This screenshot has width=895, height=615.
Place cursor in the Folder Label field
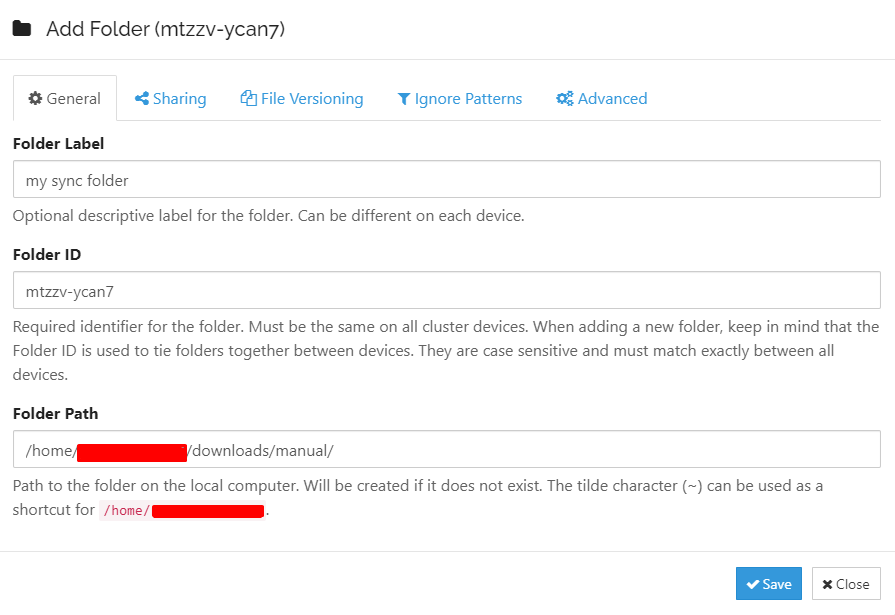pyautogui.click(x=446, y=179)
